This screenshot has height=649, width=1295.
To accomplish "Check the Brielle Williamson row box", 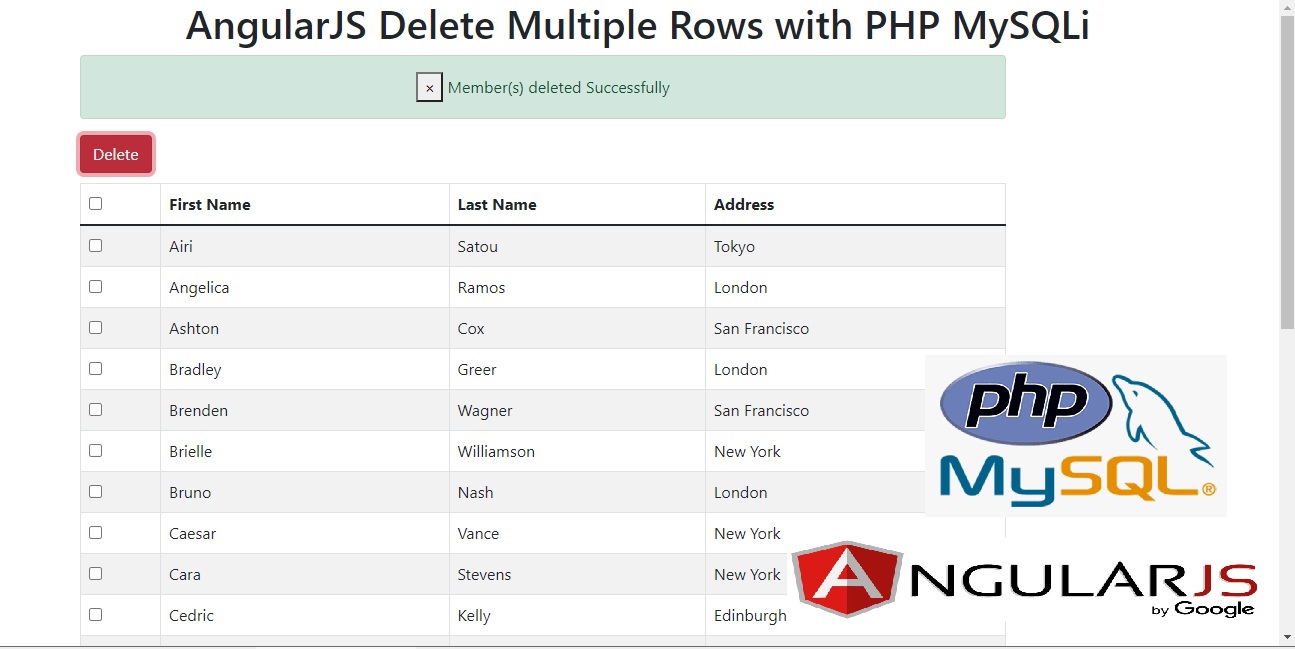I will 95,450.
